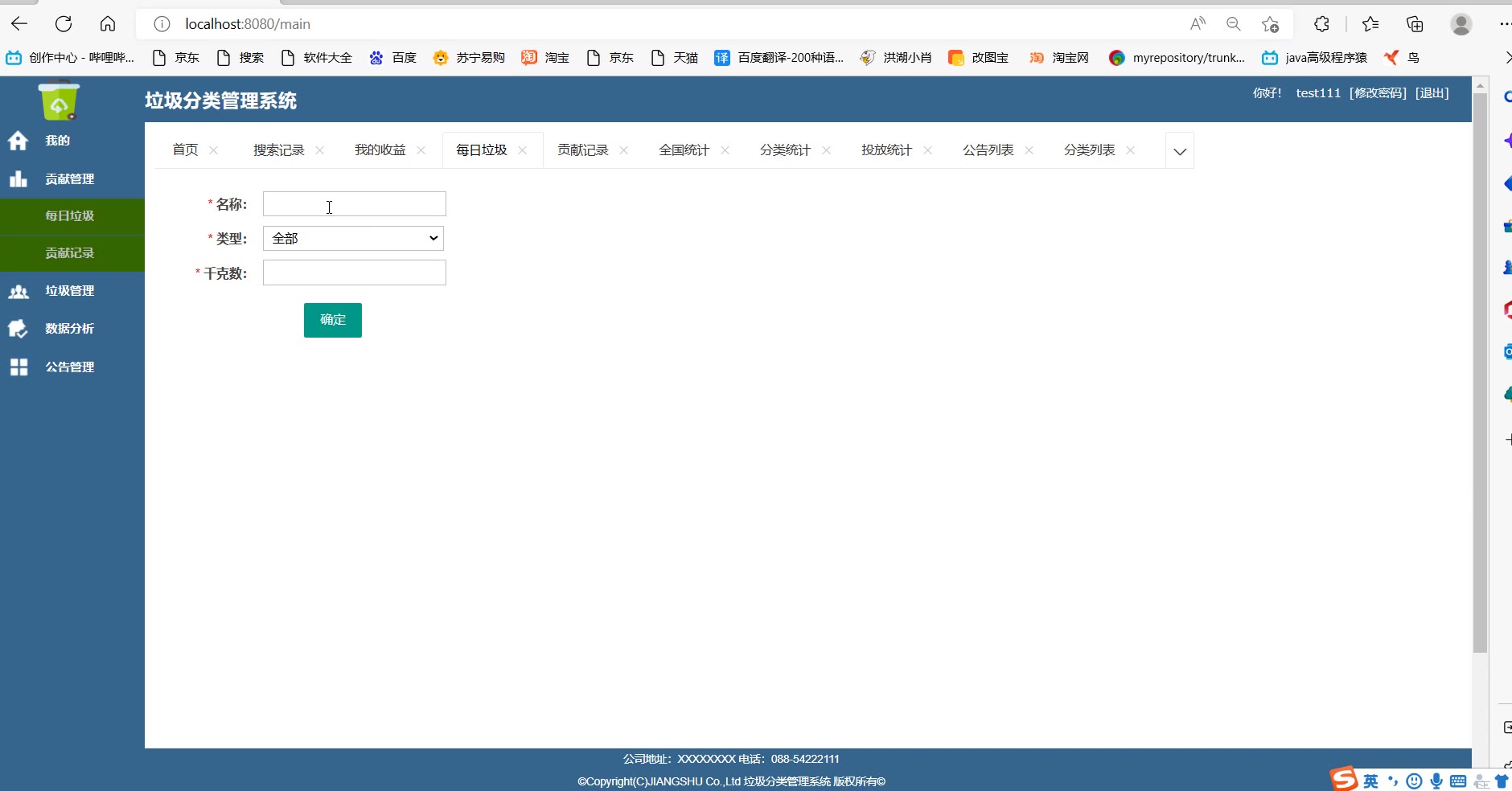The image size is (1512, 791).
Task: Click the page vertical scrollbar thumb
Action: (x=1480, y=373)
